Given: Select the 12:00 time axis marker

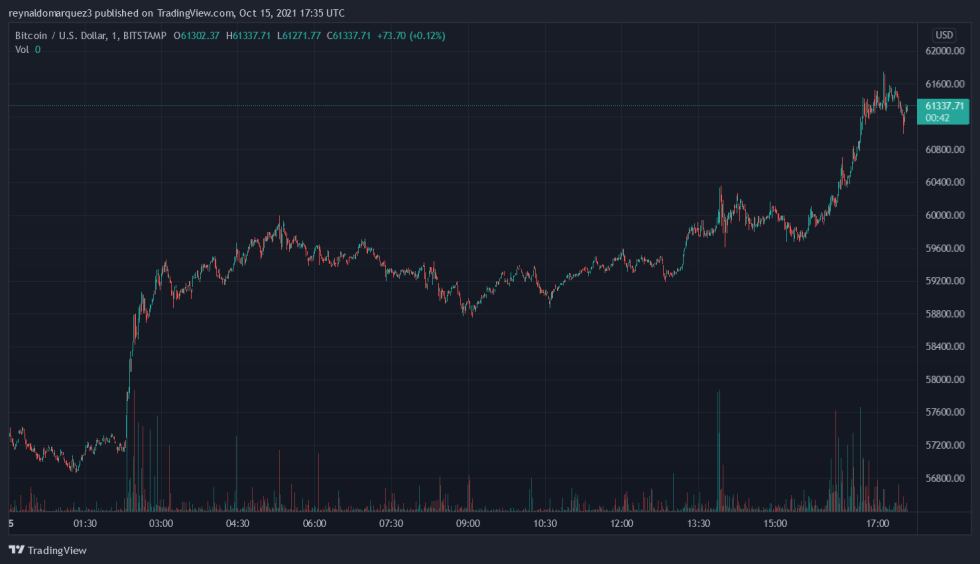Looking at the screenshot, I should tap(621, 523).
